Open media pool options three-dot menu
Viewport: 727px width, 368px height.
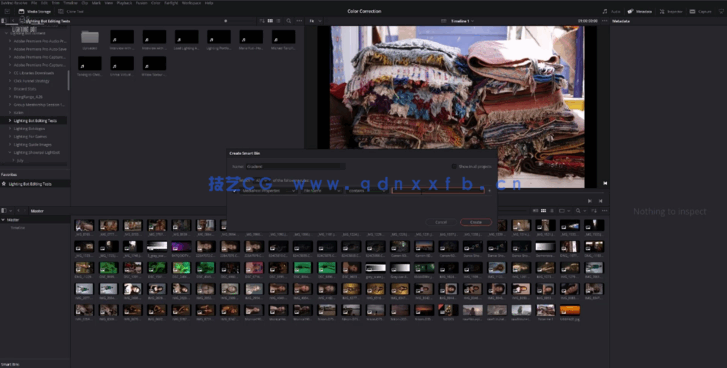604,211
